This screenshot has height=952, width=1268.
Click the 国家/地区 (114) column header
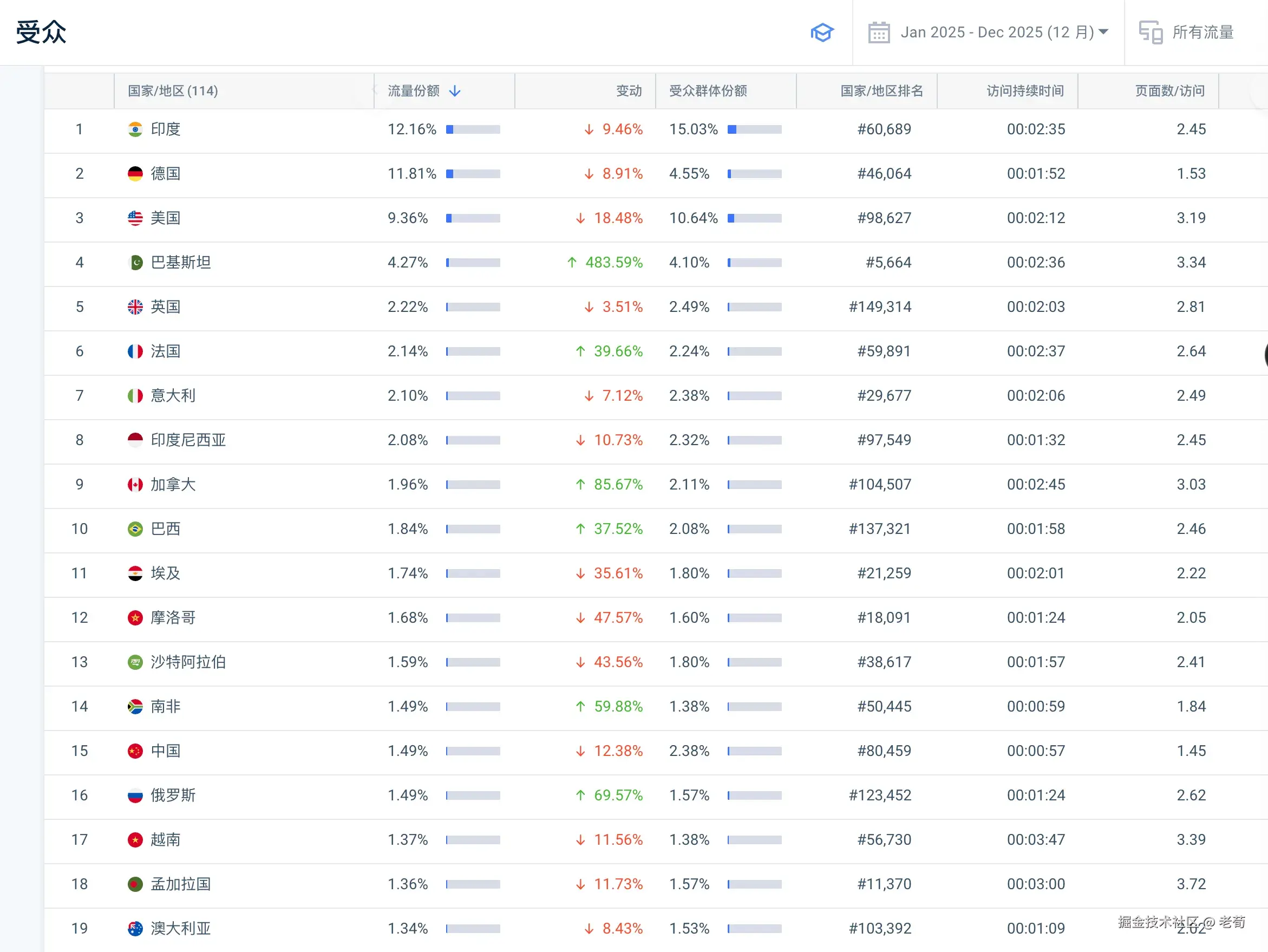(173, 91)
